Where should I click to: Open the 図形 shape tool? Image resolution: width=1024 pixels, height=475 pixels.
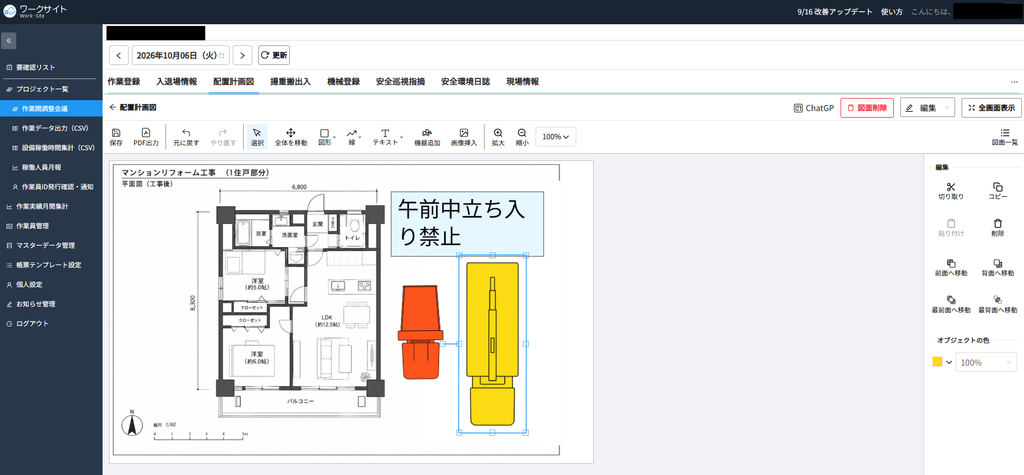point(325,137)
